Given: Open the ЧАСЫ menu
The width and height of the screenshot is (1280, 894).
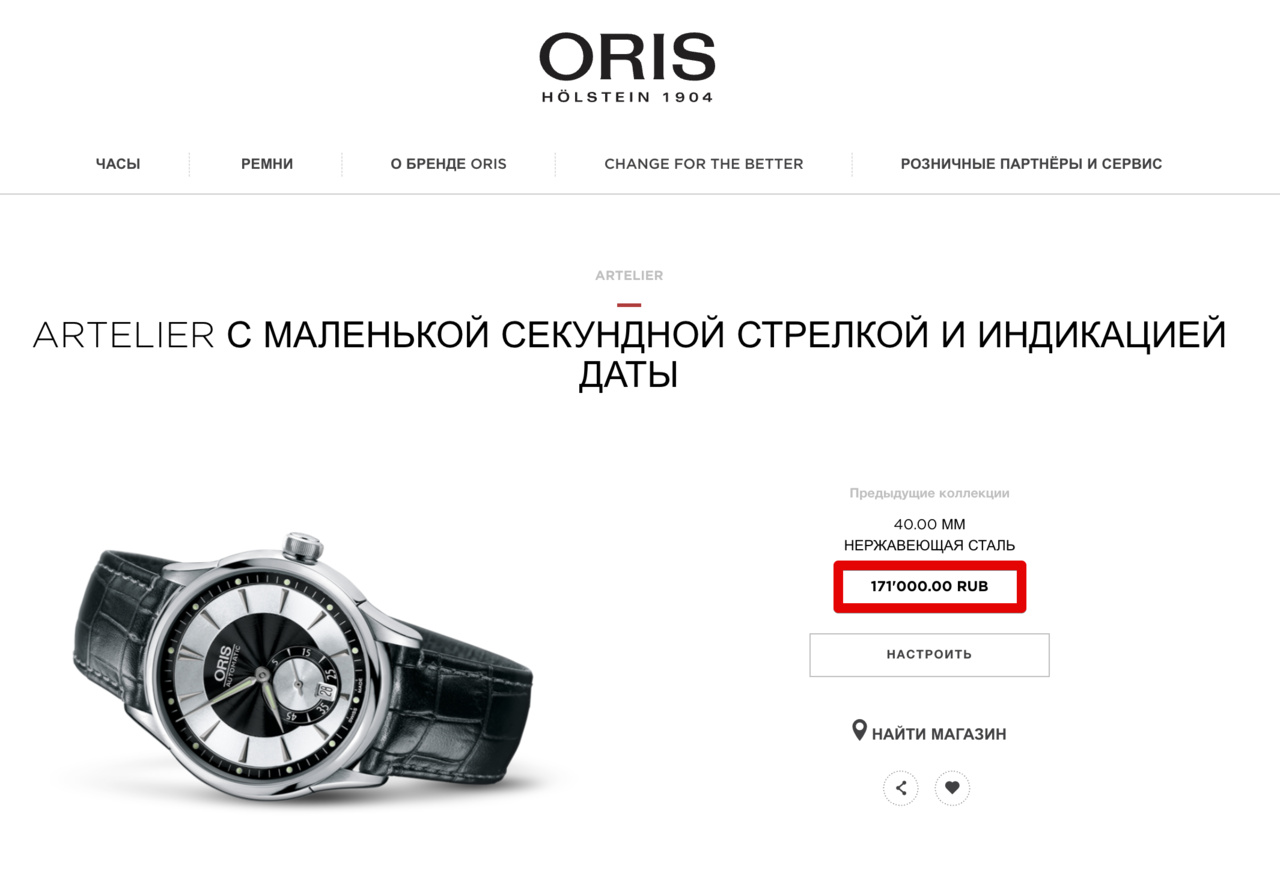Looking at the screenshot, I should pyautogui.click(x=118, y=164).
